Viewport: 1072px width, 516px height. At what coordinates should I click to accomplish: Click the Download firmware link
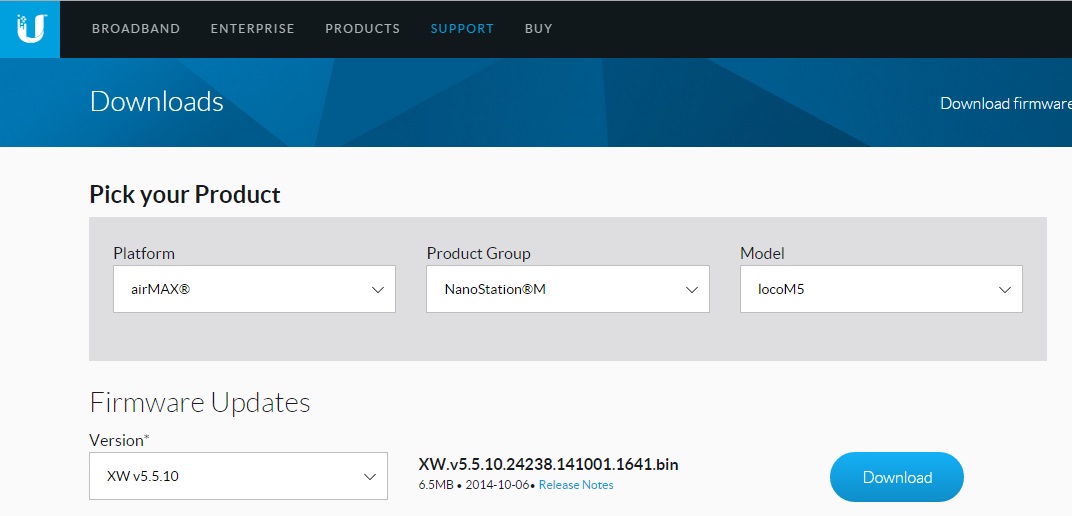pos(1005,103)
